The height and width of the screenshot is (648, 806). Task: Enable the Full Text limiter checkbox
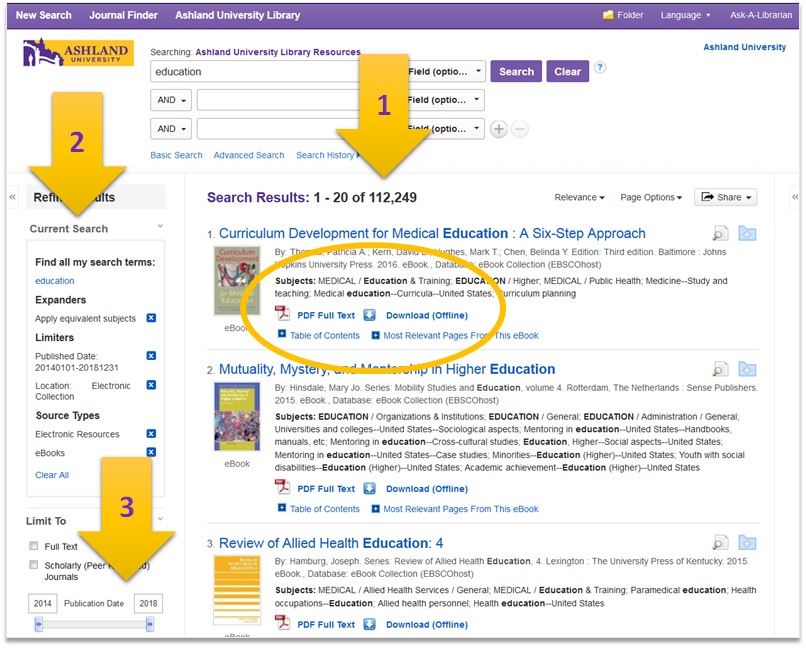34,546
